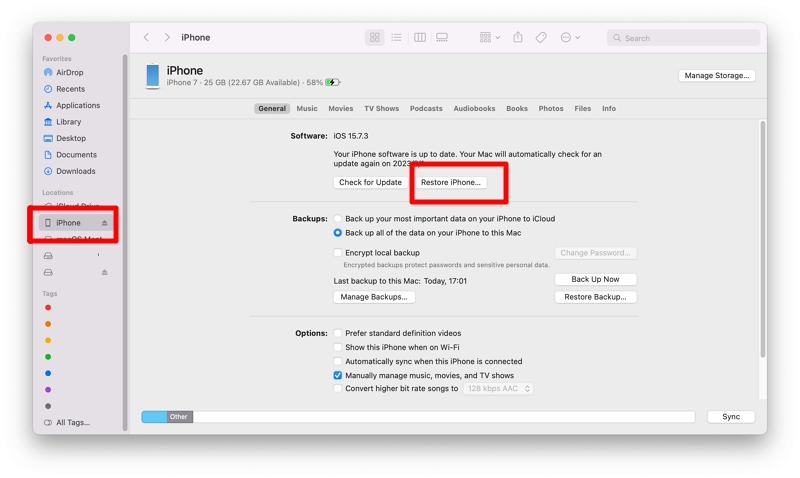Switch to the Books tab

pyautogui.click(x=517, y=108)
